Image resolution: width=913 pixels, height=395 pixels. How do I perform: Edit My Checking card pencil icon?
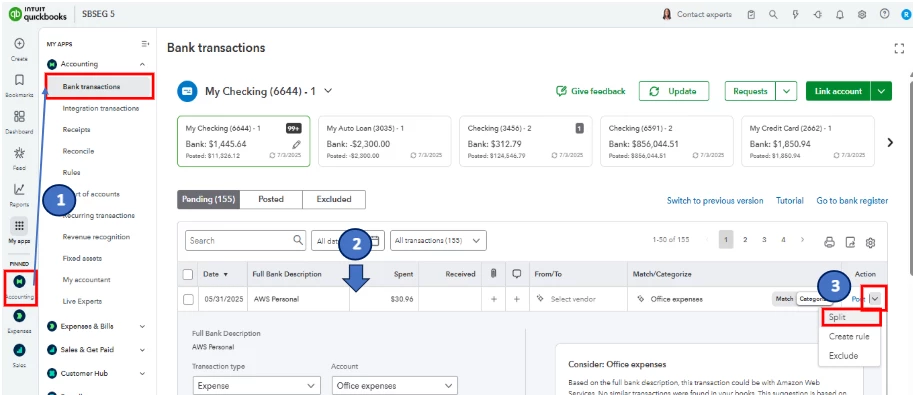tap(297, 144)
